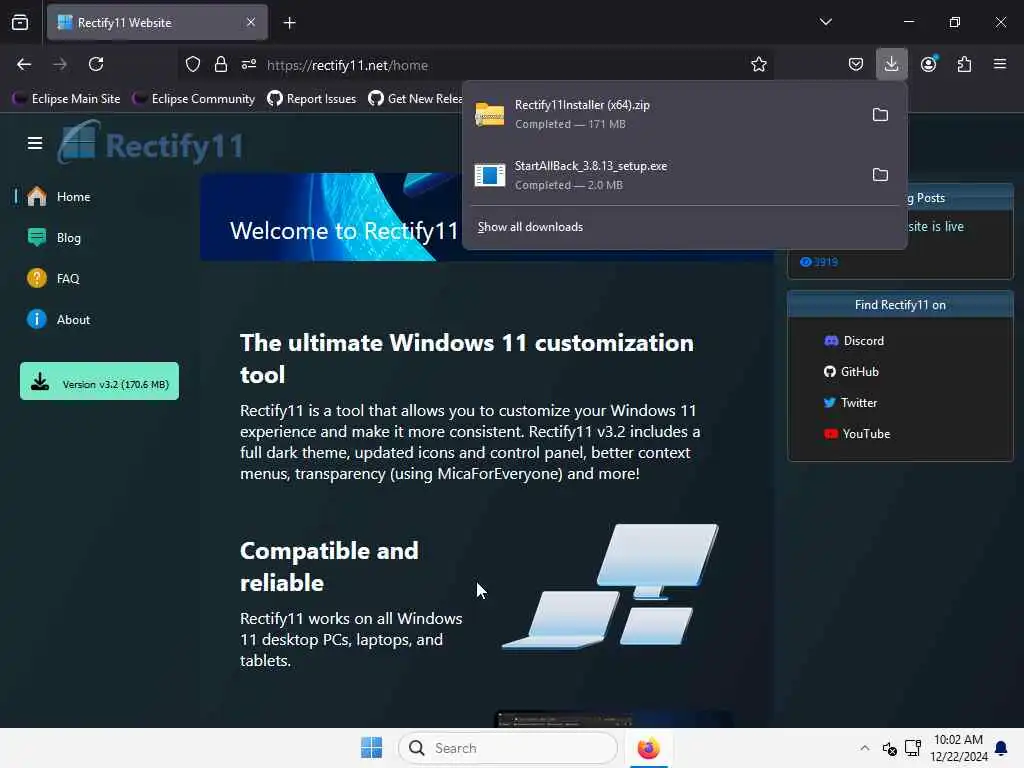Click the 3919 view count

click(x=819, y=262)
